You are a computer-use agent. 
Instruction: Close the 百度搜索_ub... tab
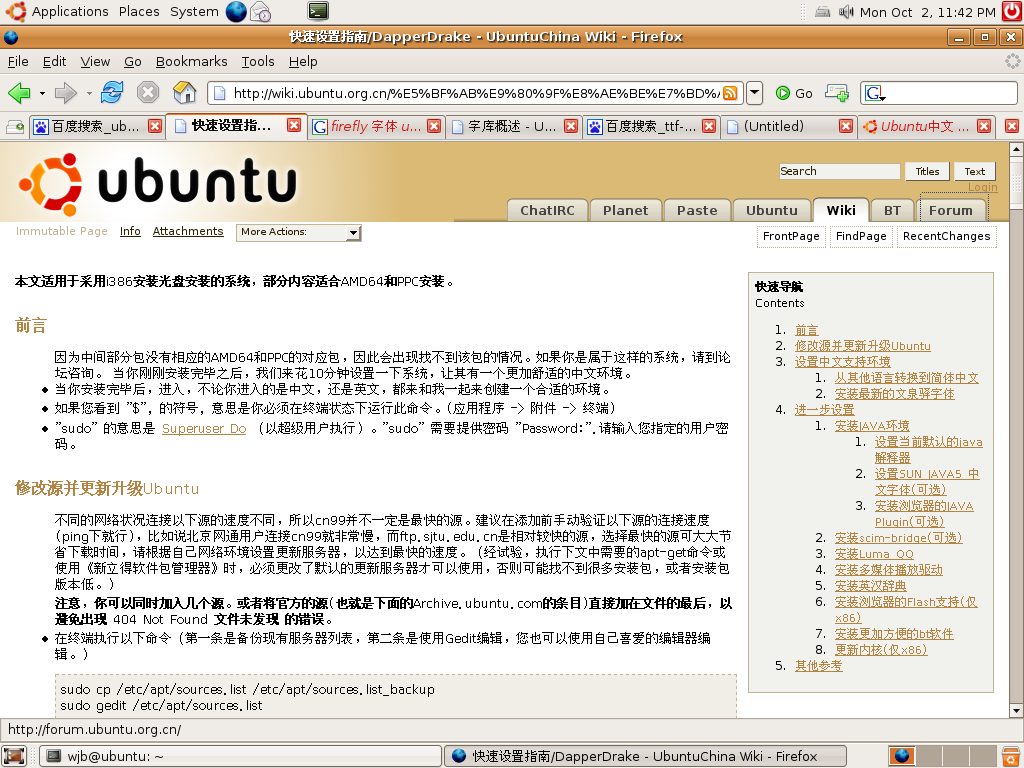coord(155,126)
